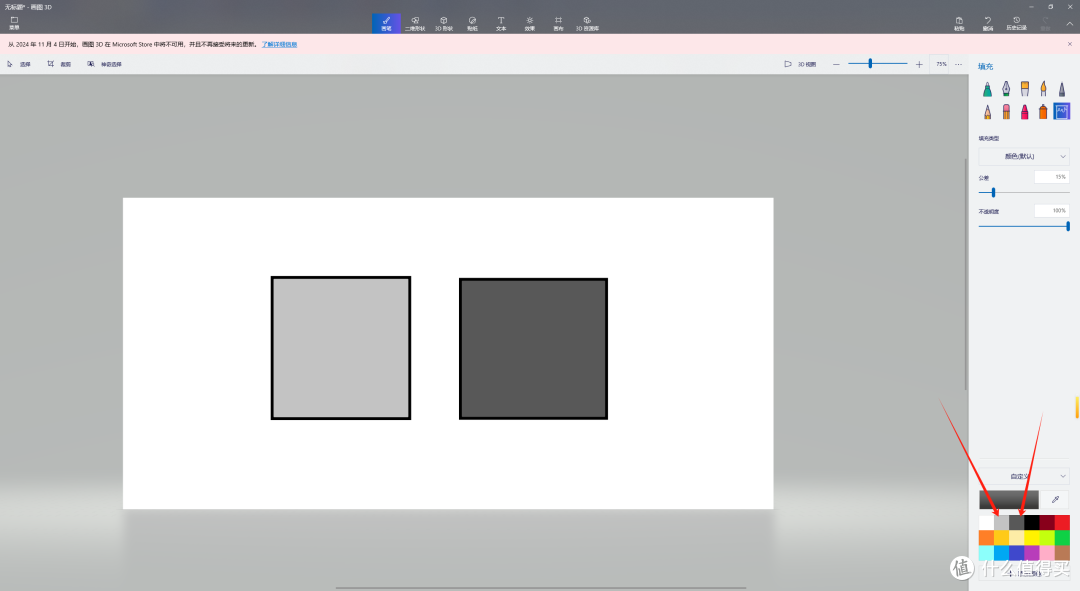Choose the Crop tool
1080x591 pixels.
[x=59, y=64]
